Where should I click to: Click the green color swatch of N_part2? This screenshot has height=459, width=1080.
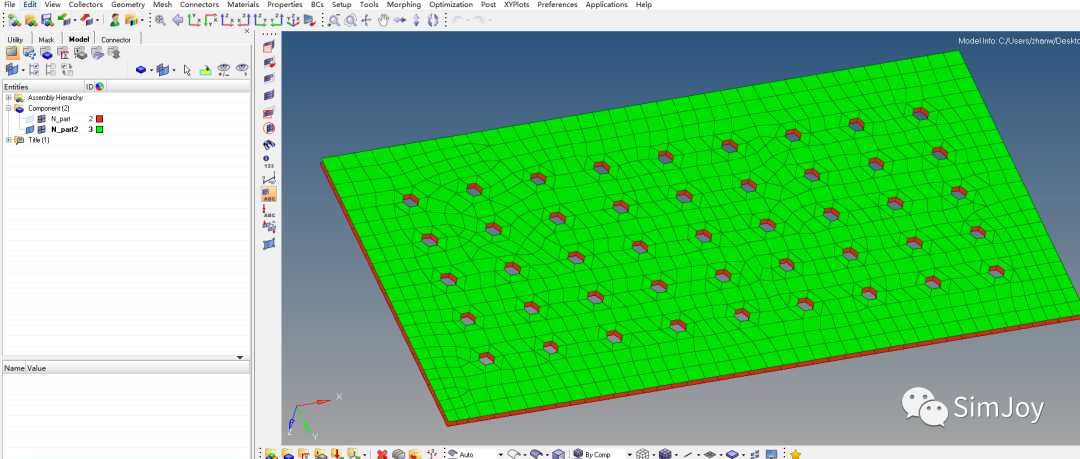tap(99, 129)
